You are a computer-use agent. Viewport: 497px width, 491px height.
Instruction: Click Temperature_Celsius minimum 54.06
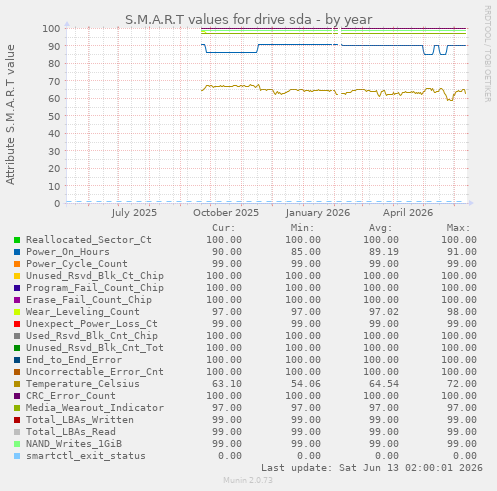(x=306, y=384)
